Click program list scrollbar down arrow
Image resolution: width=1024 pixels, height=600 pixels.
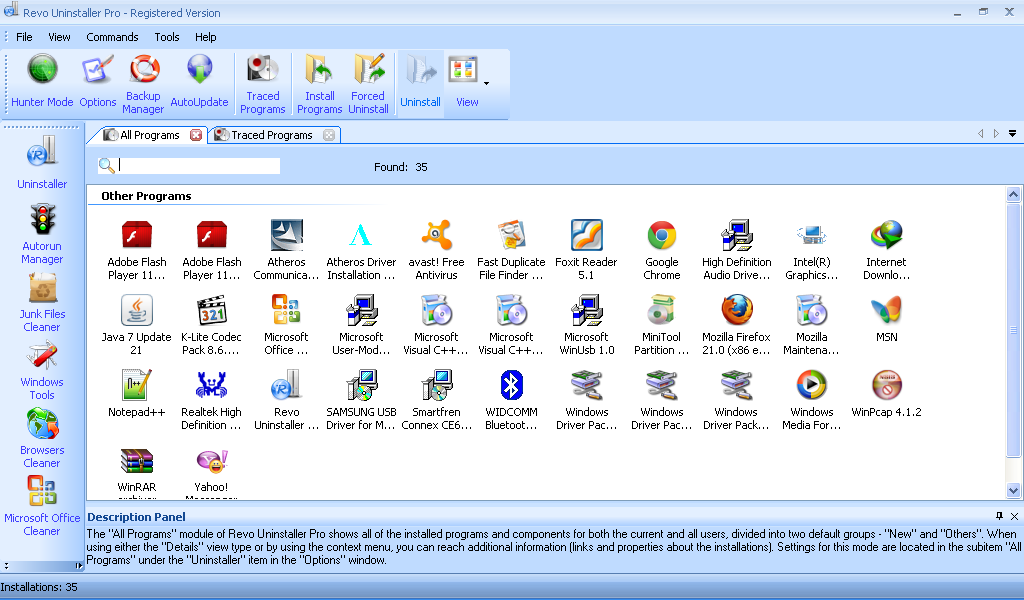tap(1014, 490)
